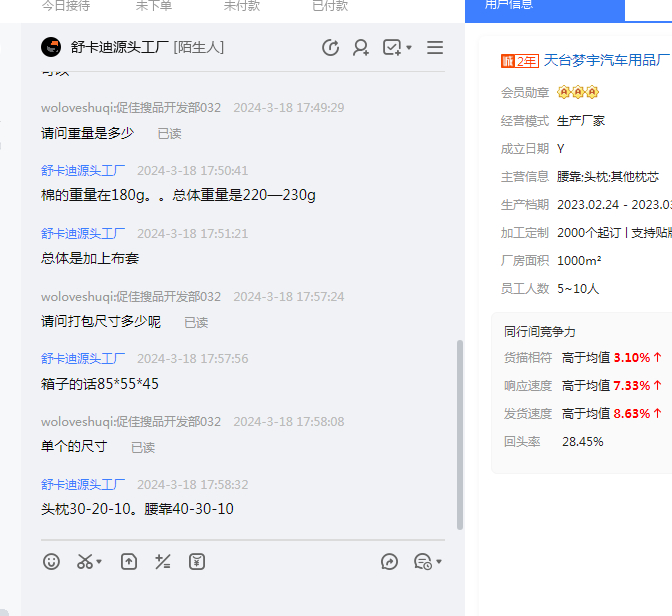Click the upload file icon

[x=129, y=562]
